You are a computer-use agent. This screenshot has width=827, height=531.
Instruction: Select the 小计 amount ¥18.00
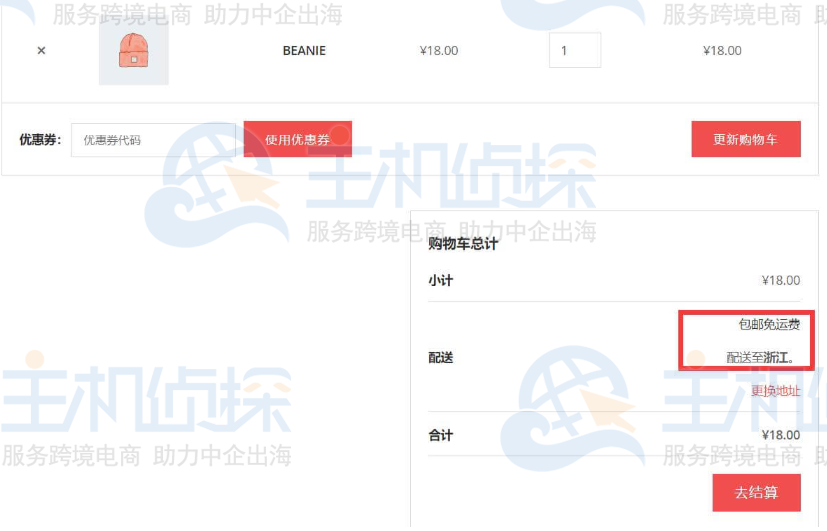pos(781,281)
